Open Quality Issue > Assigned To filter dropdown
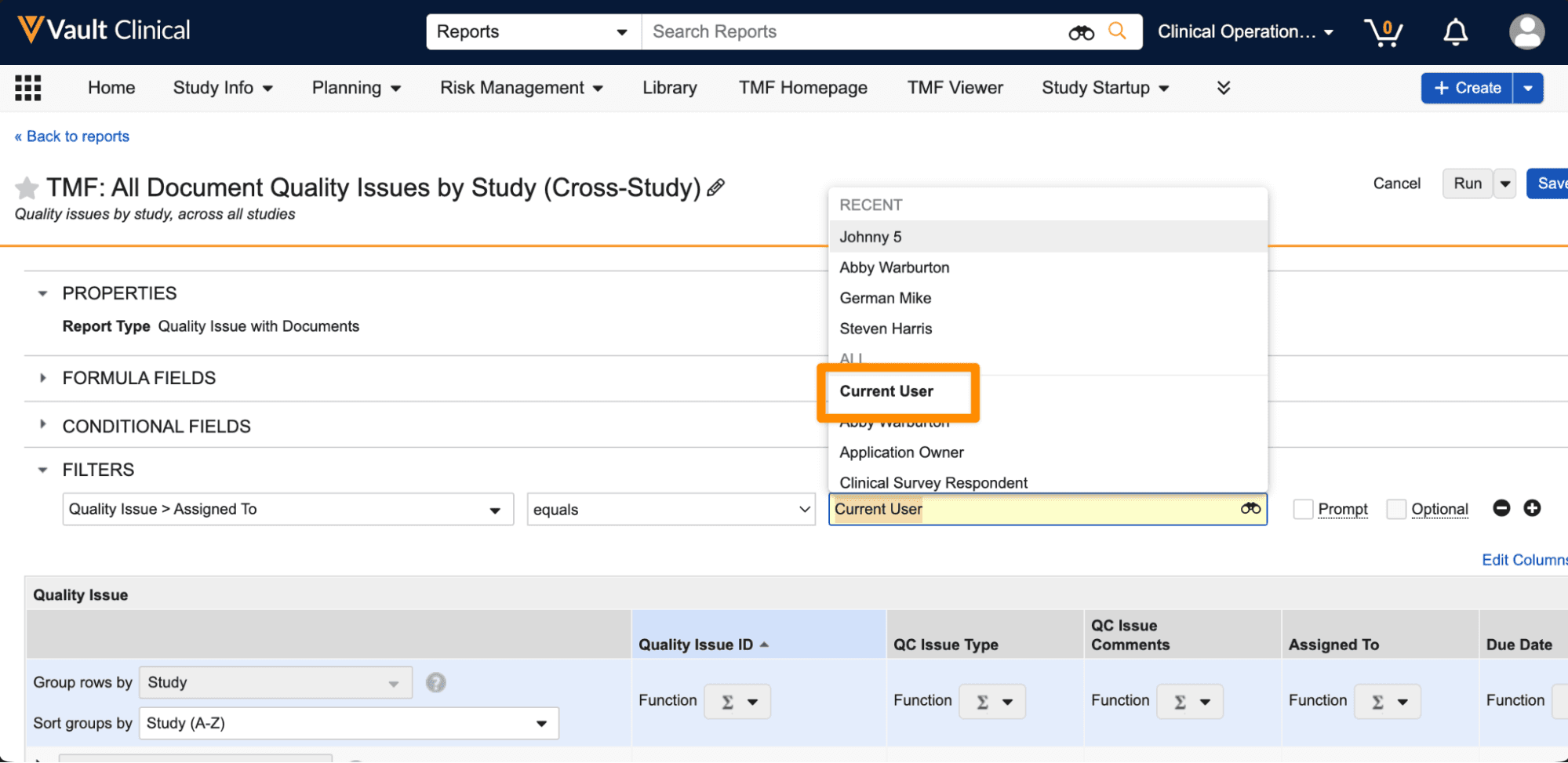Viewport: 1568px width, 763px height. (288, 510)
